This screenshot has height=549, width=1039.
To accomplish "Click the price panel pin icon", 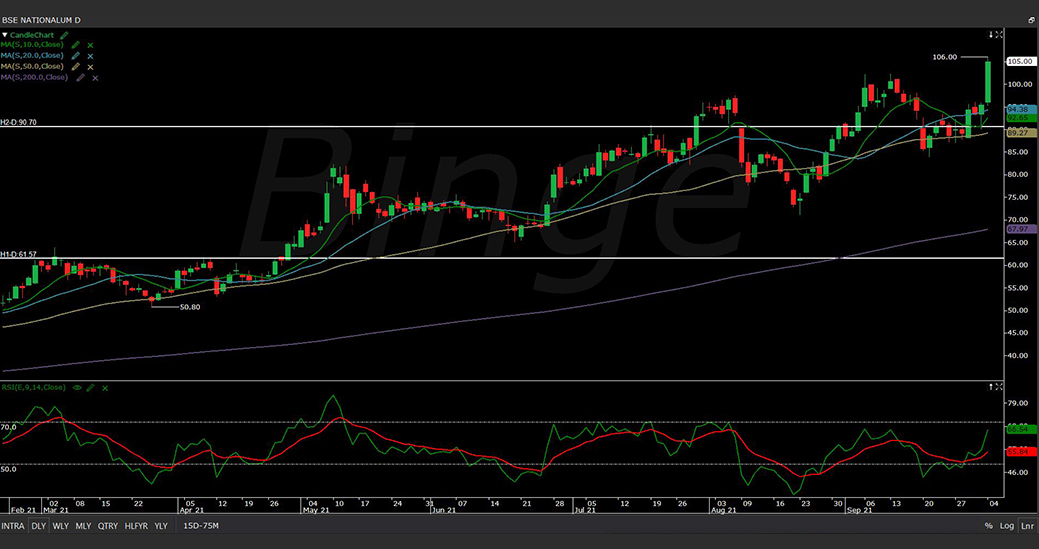I will [x=991, y=34].
